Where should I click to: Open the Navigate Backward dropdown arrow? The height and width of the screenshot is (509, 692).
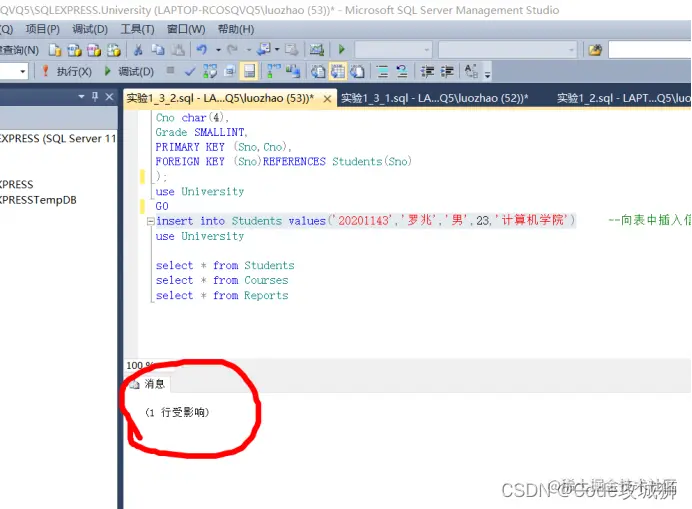277,49
